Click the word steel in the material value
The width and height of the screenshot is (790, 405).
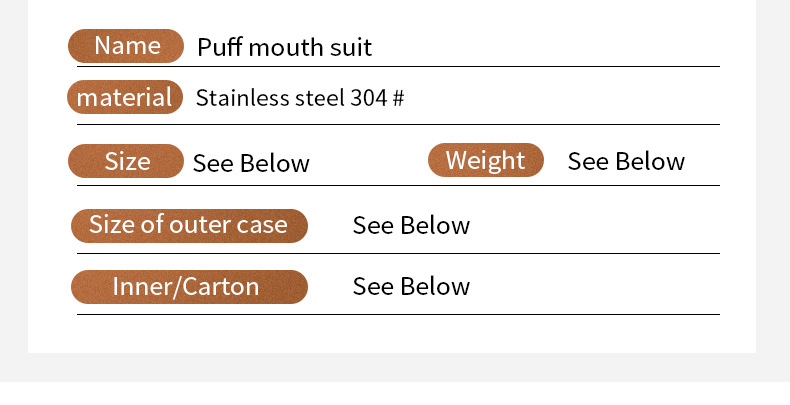click(320, 98)
